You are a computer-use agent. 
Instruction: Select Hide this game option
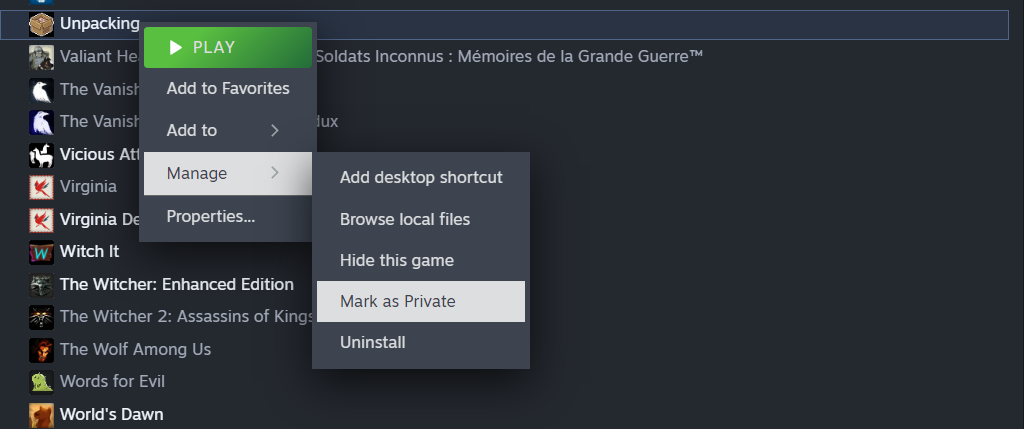(421, 261)
